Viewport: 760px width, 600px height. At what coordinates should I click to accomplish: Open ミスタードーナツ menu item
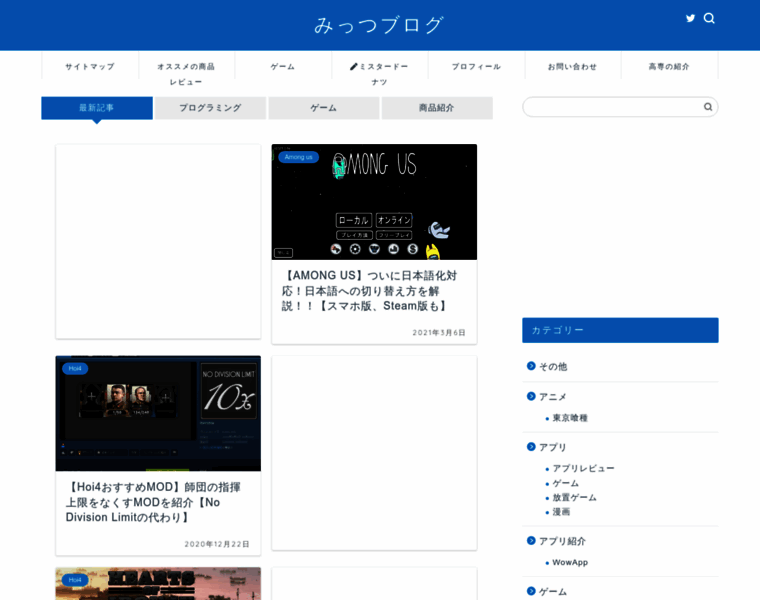coord(380,74)
